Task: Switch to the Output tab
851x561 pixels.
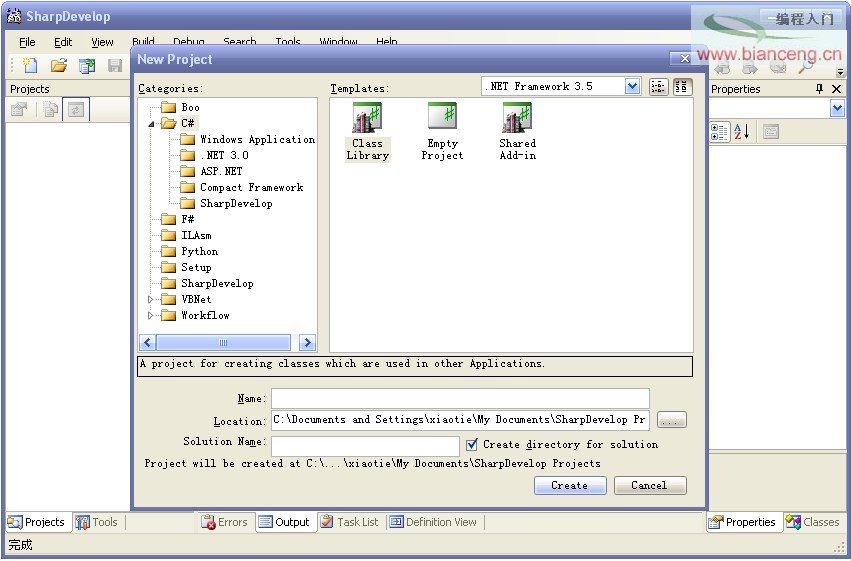Action: point(284,522)
